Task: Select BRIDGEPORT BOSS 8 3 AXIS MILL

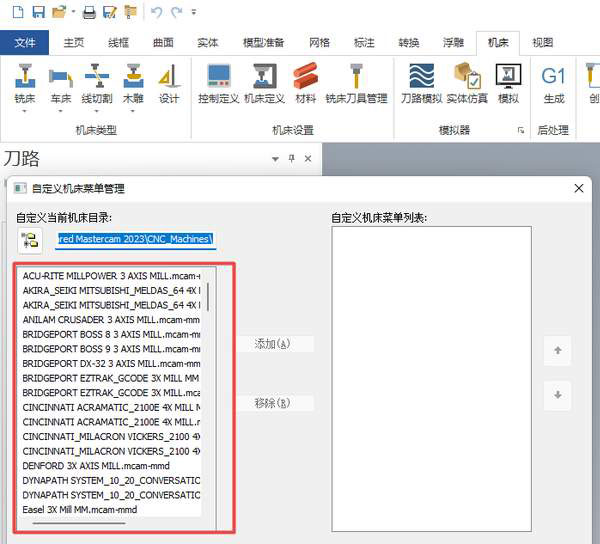Action: (x=111, y=334)
